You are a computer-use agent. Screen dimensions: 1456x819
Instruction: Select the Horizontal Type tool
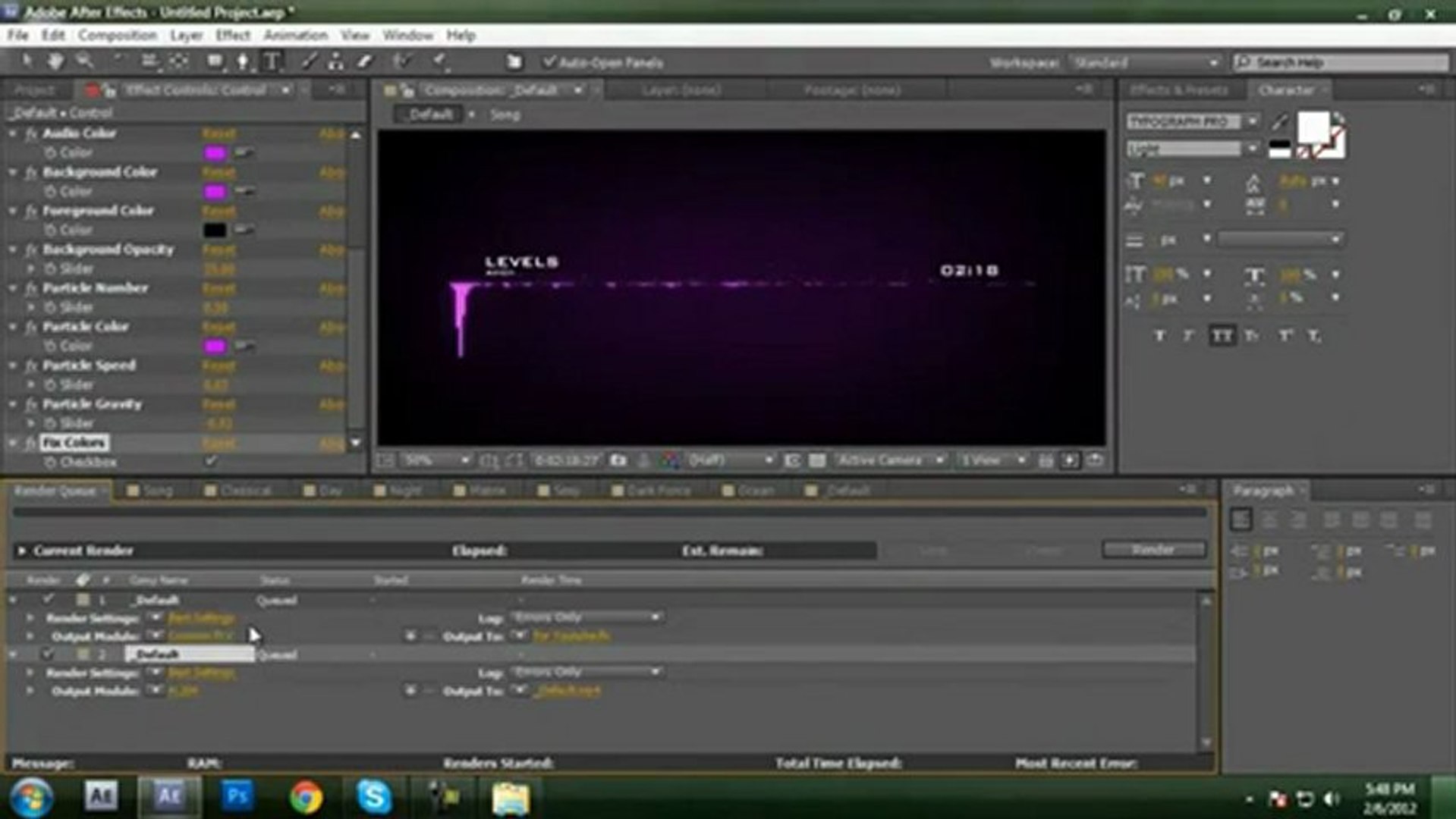point(272,62)
